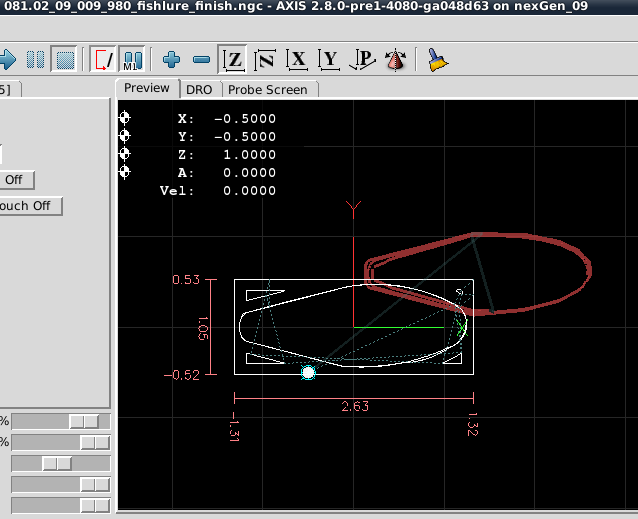Zoom in with the plus icon
This screenshot has width=638, height=519.
tap(171, 60)
